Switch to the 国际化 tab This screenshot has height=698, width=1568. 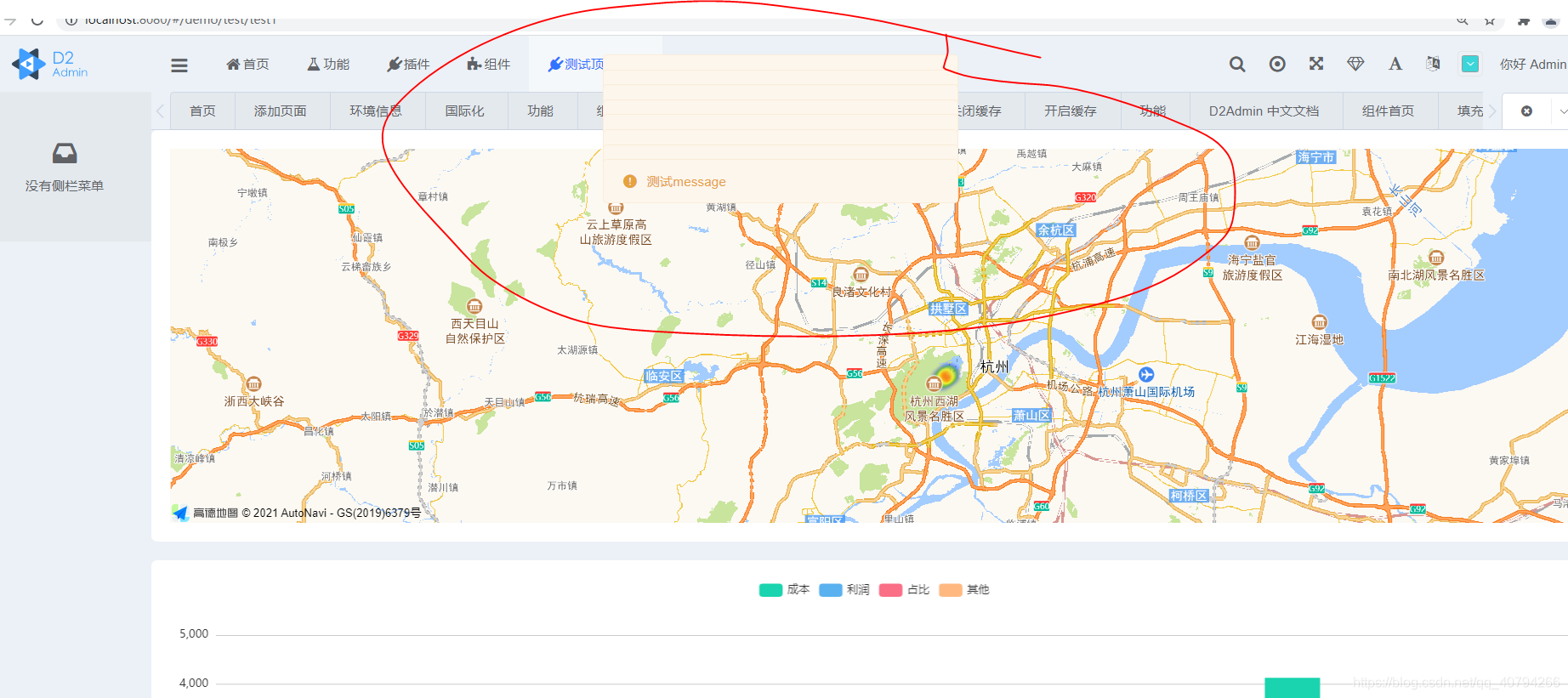[465, 111]
